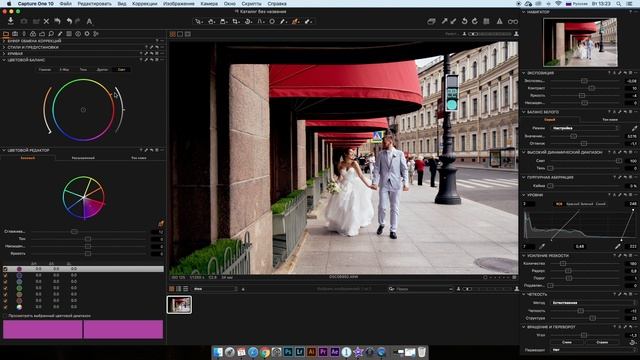This screenshot has width=640, height=360.
Task: Select the Красный channel in Levels
Action: click(x=572, y=204)
